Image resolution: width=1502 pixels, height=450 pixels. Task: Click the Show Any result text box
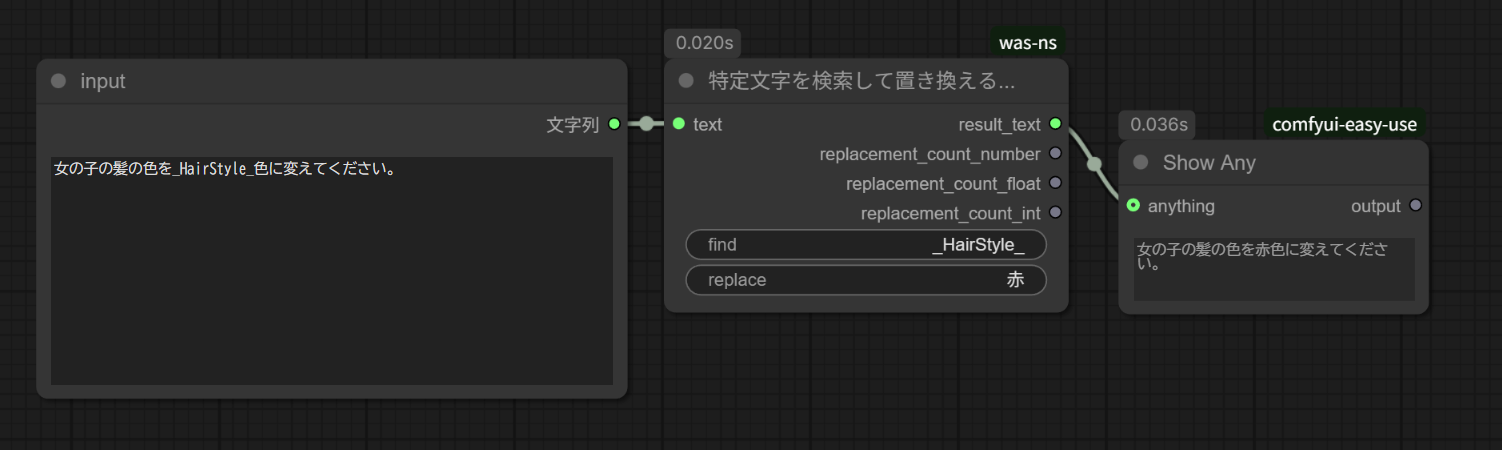1274,269
